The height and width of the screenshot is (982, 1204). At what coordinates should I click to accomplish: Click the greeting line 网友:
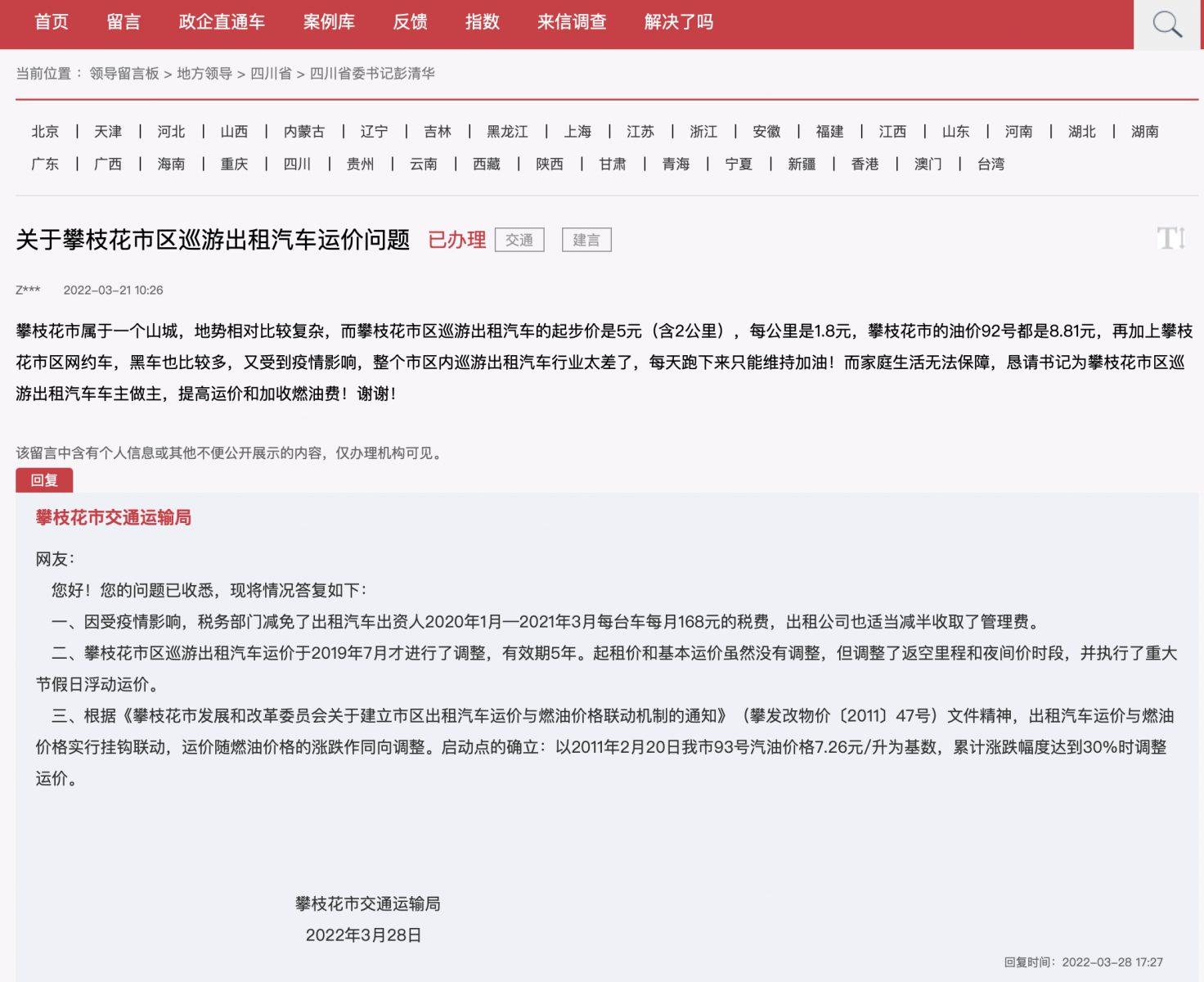(x=56, y=559)
